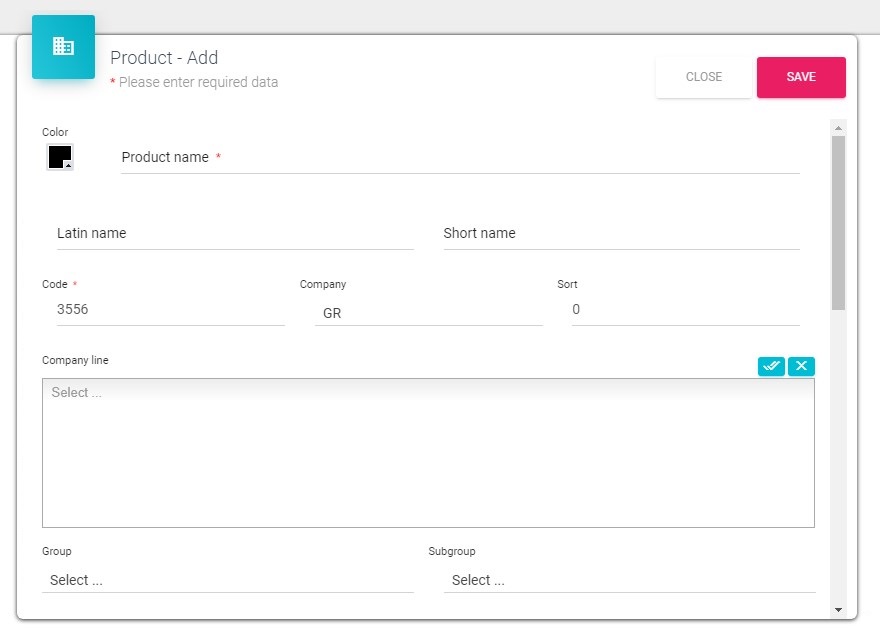Image resolution: width=880 pixels, height=641 pixels.
Task: Click the scrollbar up arrow
Action: pos(838,128)
